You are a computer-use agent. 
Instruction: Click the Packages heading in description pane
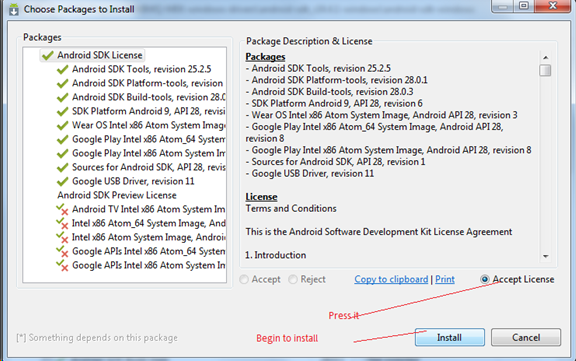pyautogui.click(x=265, y=57)
